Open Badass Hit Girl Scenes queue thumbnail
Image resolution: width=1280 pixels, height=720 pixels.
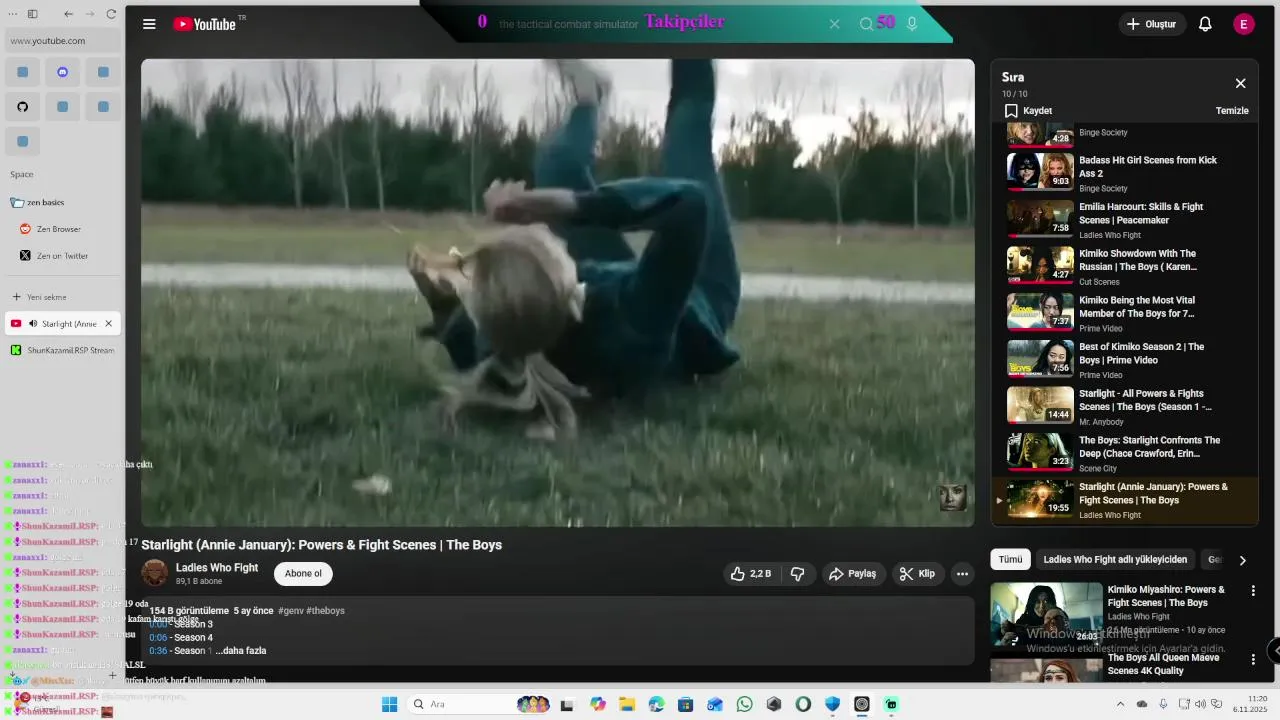(x=1040, y=171)
